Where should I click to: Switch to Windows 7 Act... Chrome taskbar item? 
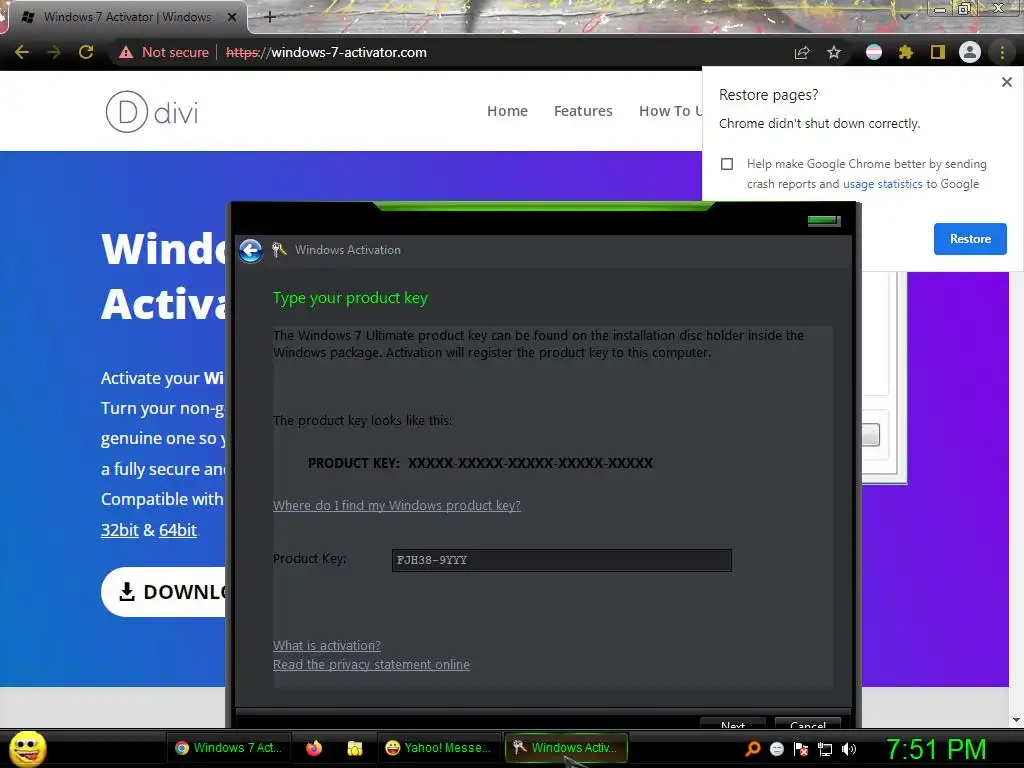point(229,748)
